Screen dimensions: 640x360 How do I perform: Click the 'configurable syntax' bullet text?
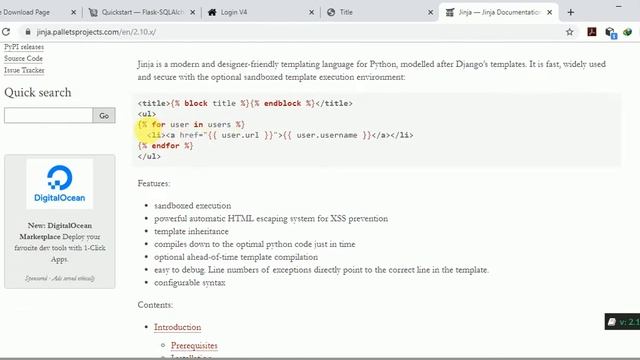click(x=190, y=283)
